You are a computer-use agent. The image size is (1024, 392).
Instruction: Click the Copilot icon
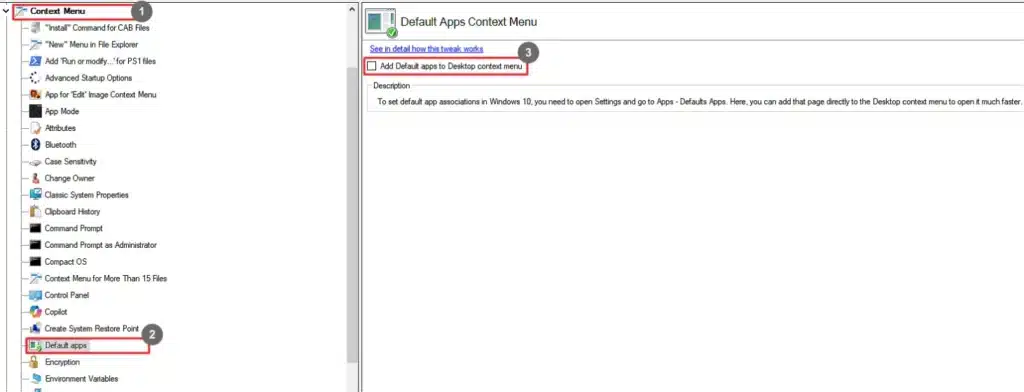pos(35,312)
